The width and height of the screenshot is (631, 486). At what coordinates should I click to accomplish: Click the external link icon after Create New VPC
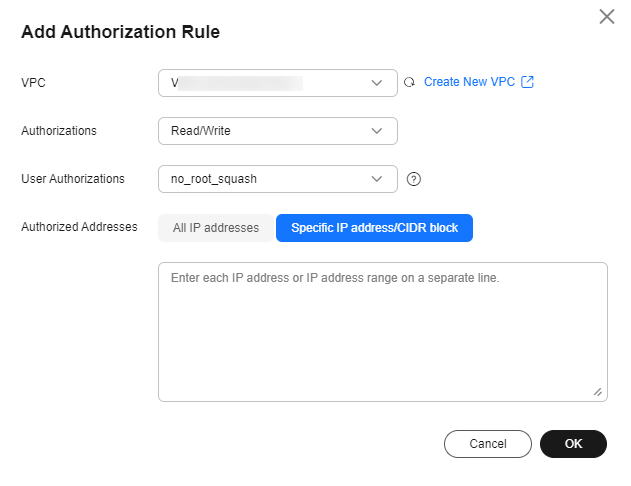click(528, 82)
